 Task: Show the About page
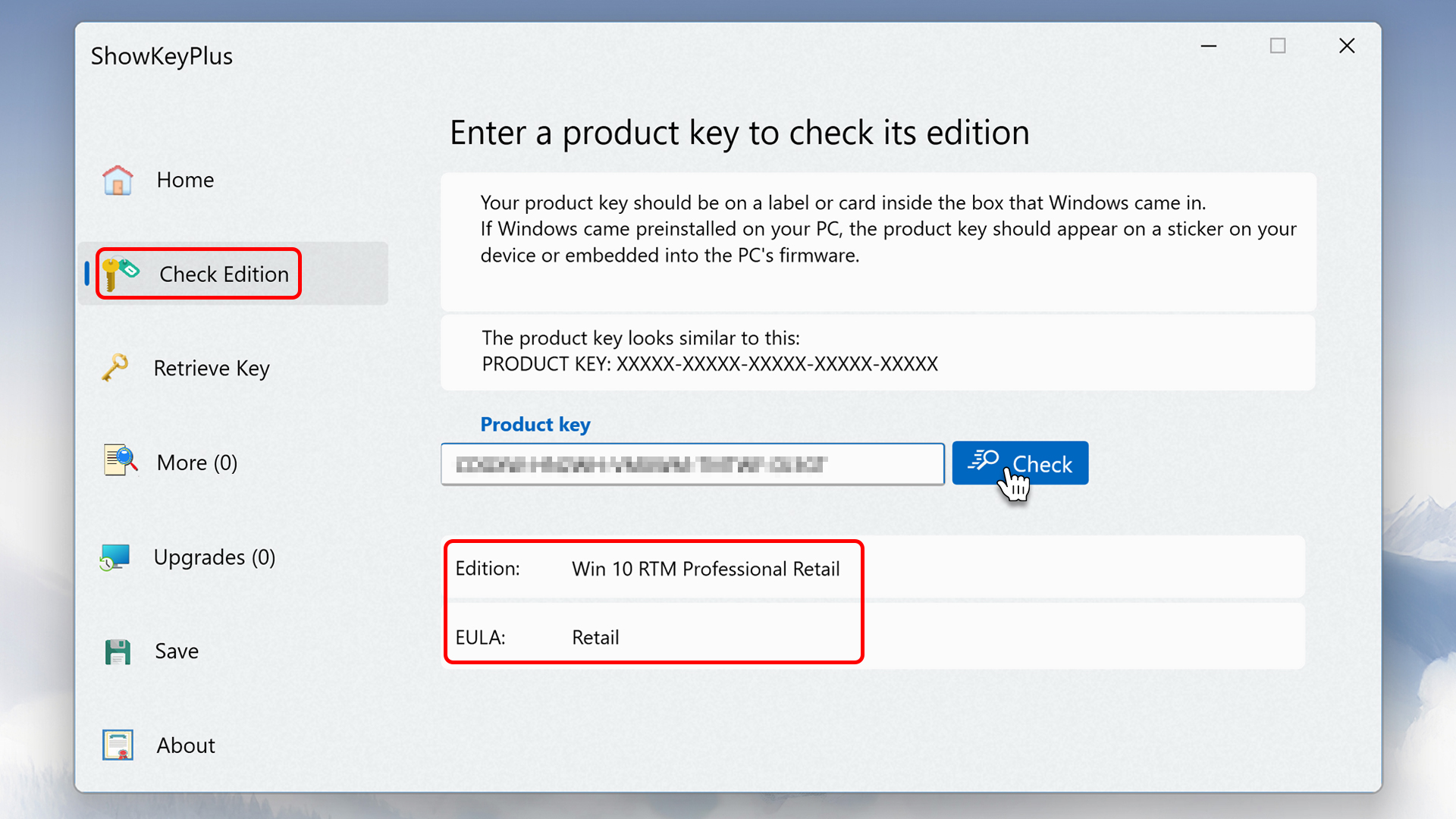(186, 745)
